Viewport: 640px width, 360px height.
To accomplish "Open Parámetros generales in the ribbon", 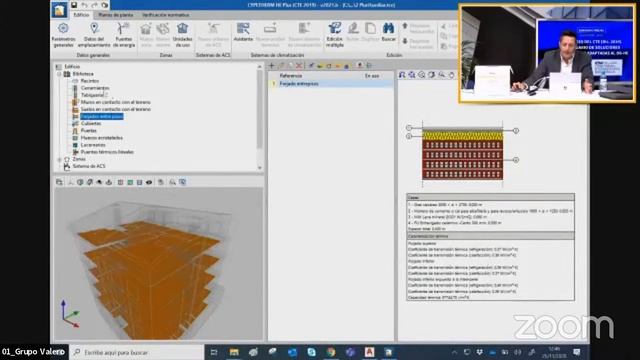I will [x=63, y=35].
